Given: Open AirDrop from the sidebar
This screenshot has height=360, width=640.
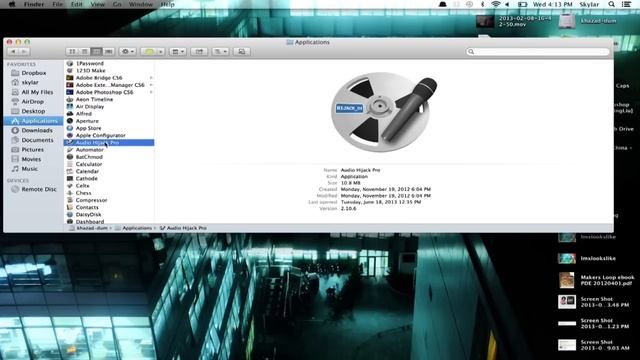Looking at the screenshot, I should [x=32, y=102].
